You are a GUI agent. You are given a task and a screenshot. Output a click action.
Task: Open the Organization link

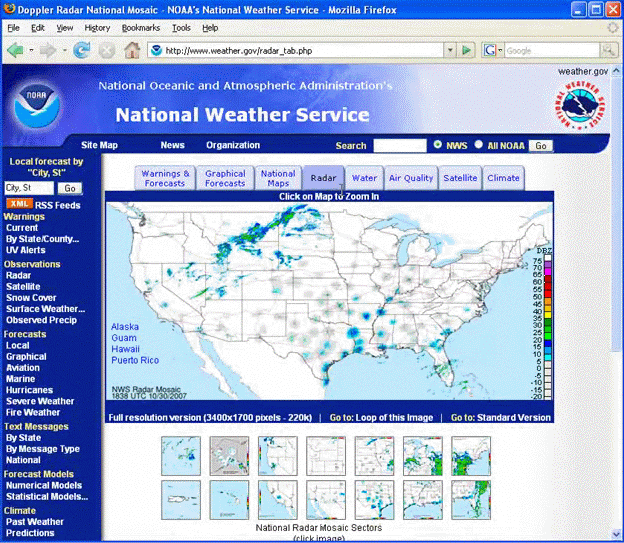(233, 145)
